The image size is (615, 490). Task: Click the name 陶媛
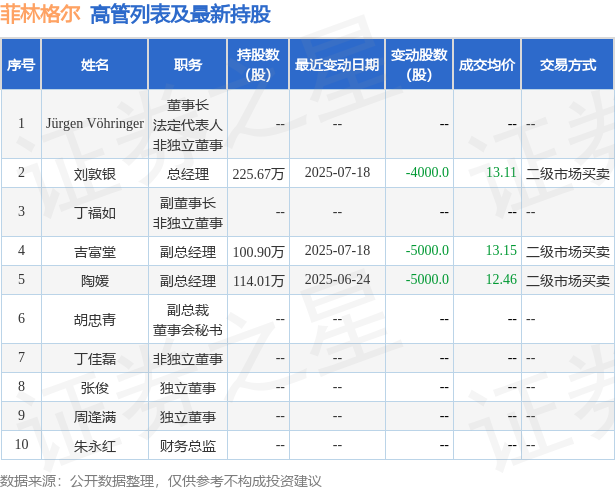tap(95, 281)
